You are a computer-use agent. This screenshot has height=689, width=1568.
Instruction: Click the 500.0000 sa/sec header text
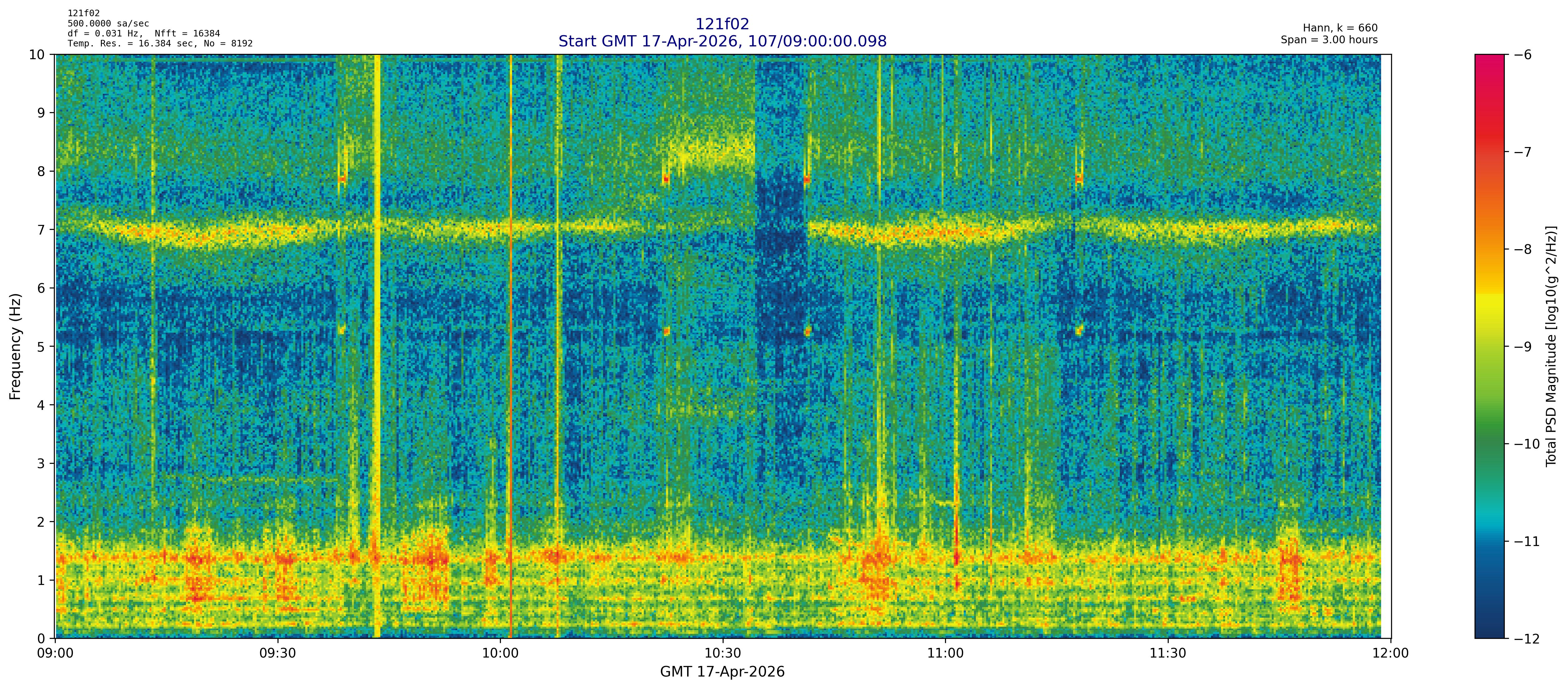click(108, 24)
